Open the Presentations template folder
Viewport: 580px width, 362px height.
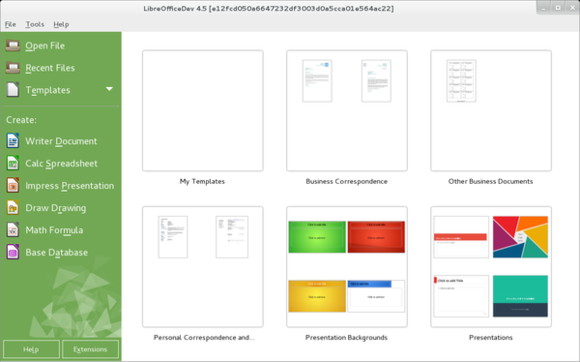[491, 267]
